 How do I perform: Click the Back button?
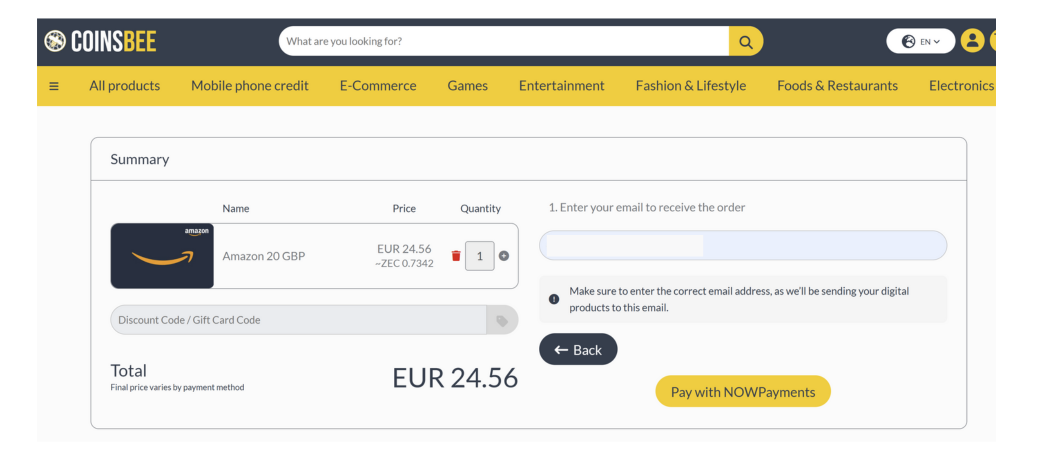click(x=578, y=350)
